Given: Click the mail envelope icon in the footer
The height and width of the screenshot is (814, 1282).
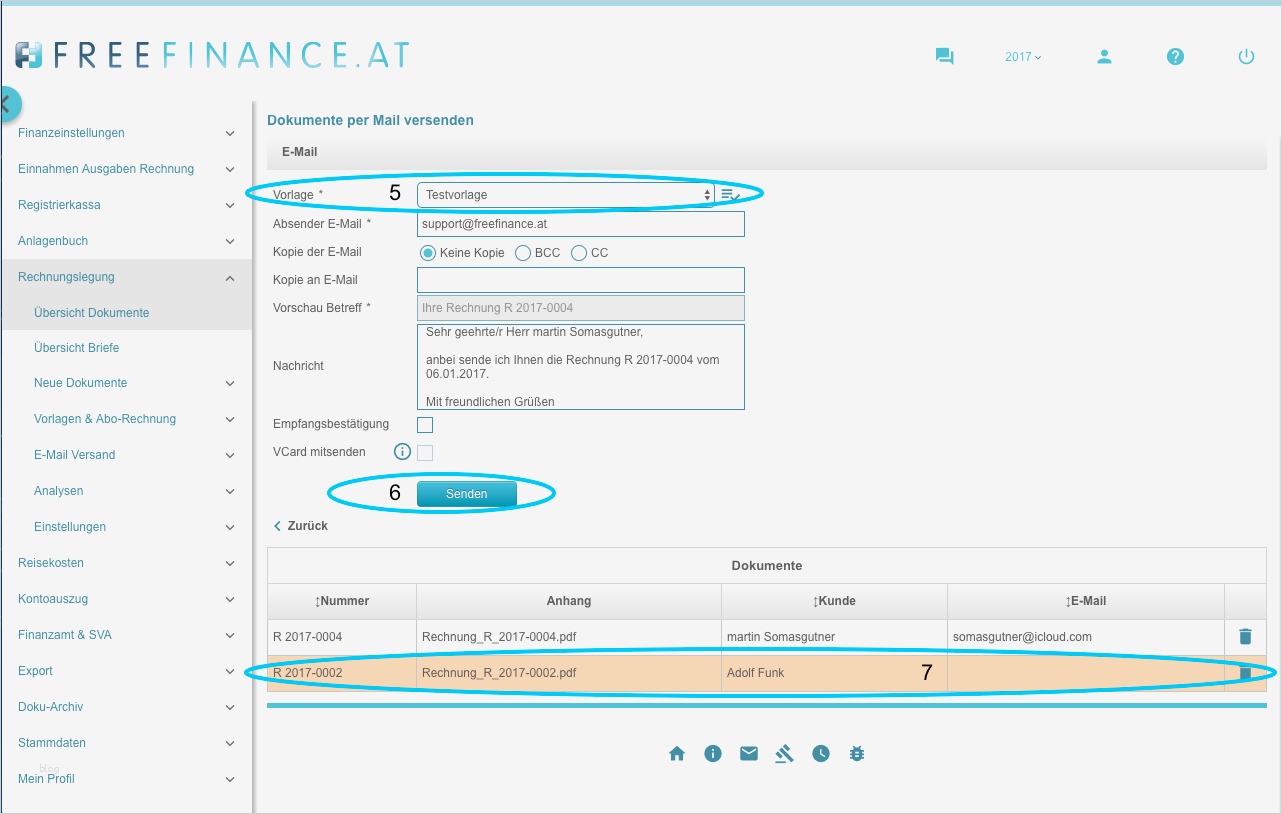Looking at the screenshot, I should coord(749,753).
